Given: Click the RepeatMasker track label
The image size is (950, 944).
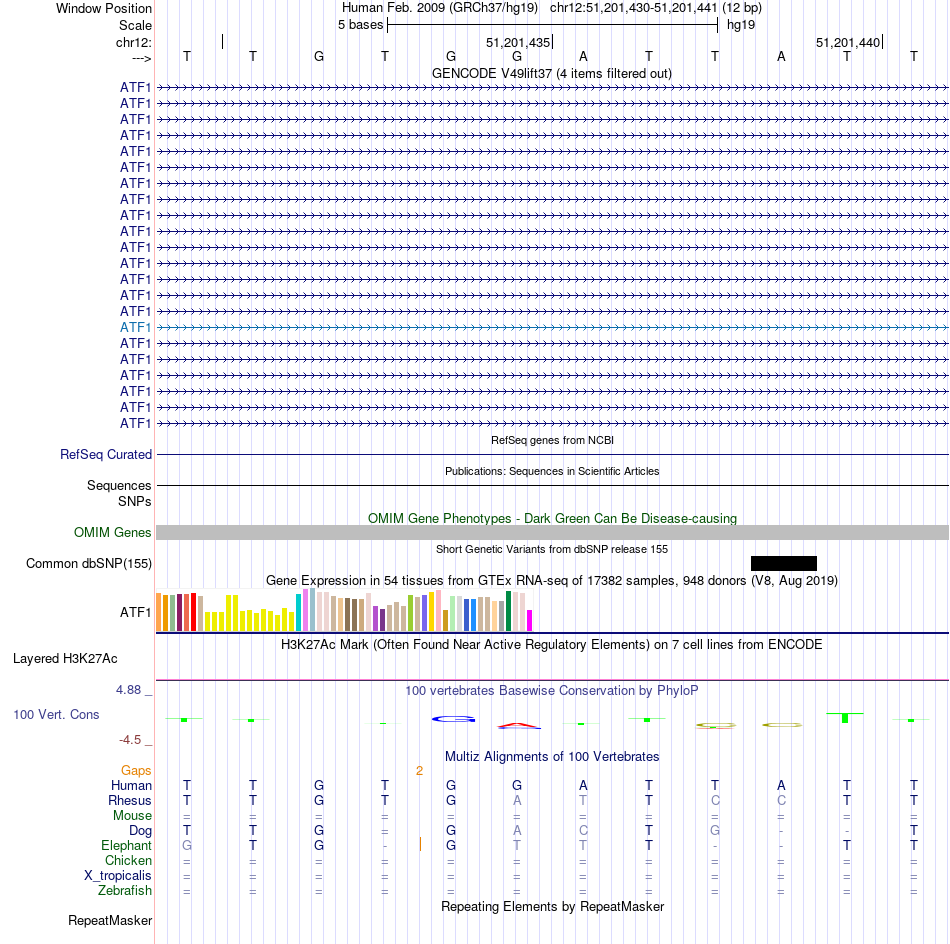Looking at the screenshot, I should [x=110, y=921].
